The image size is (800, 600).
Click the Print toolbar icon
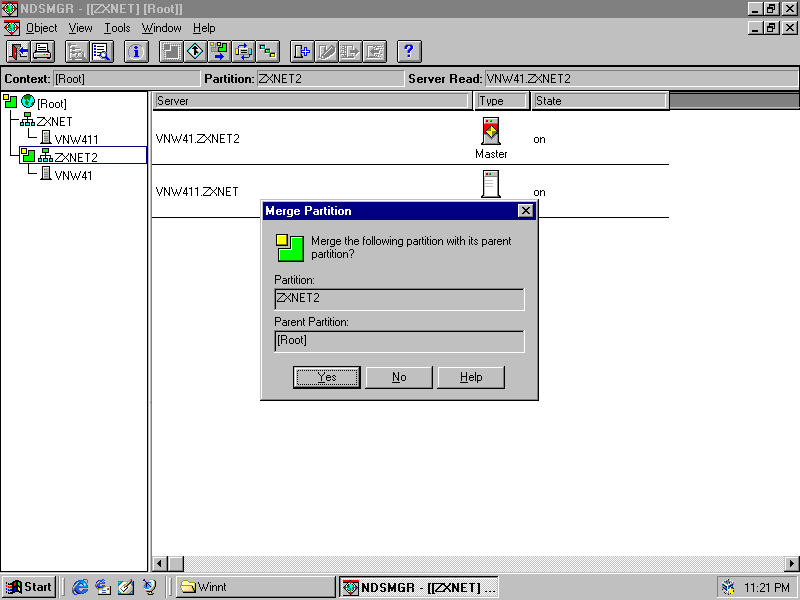[x=42, y=52]
